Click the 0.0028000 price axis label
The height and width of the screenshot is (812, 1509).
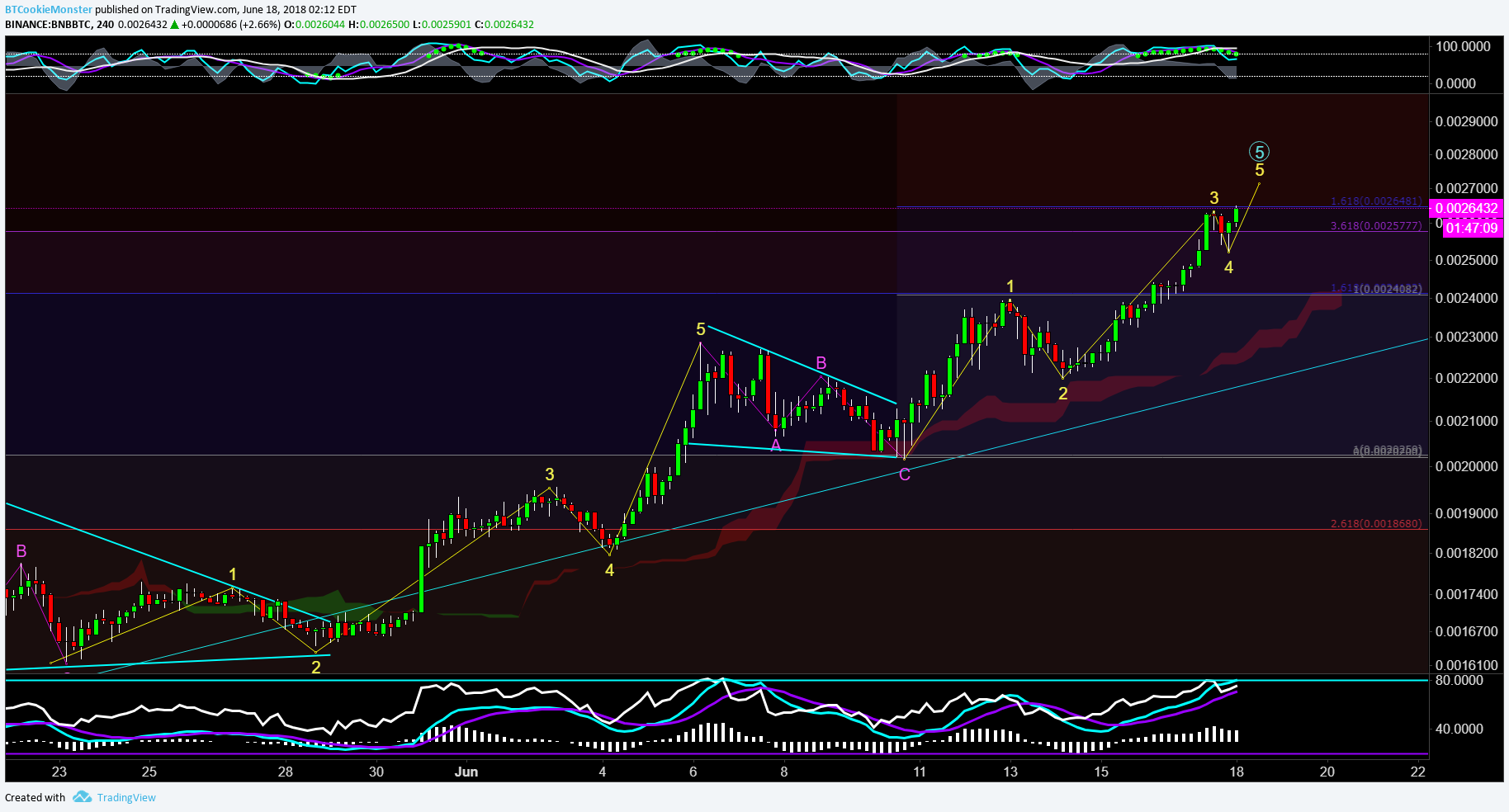(x=1466, y=154)
